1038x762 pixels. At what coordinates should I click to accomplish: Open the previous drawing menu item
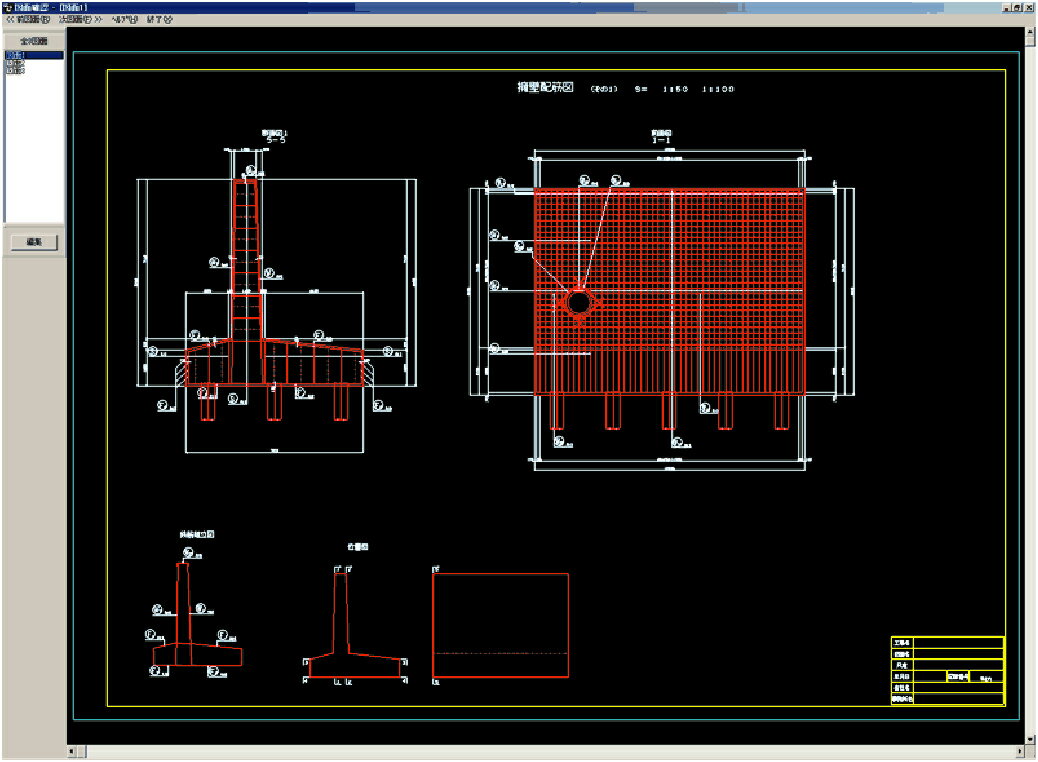coord(28,19)
